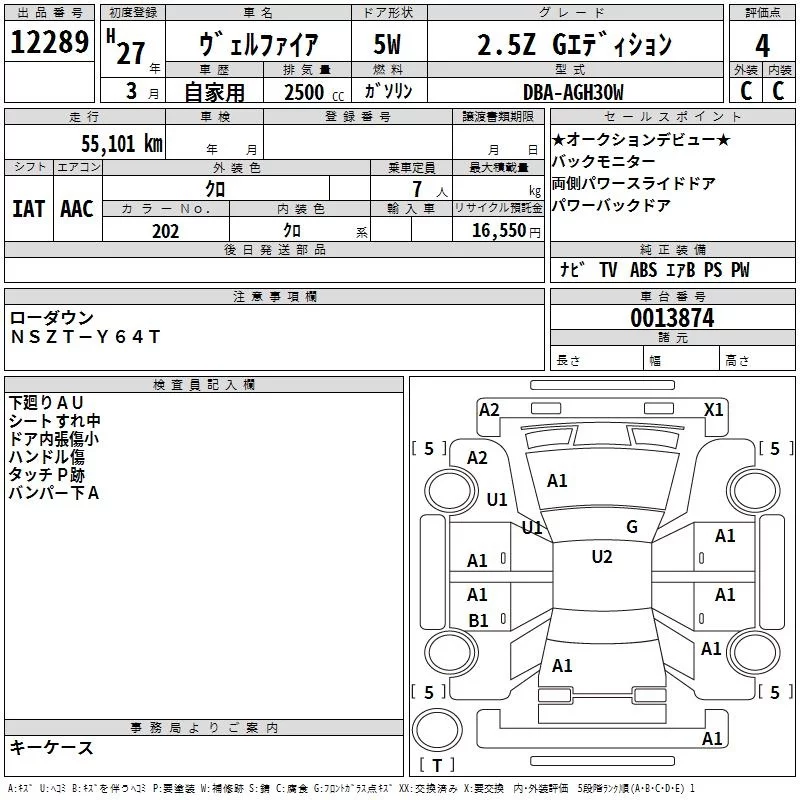The height and width of the screenshot is (800, 800).
Task: Select the A2 mark beside the X1 bumper mark
Action: coord(489,409)
